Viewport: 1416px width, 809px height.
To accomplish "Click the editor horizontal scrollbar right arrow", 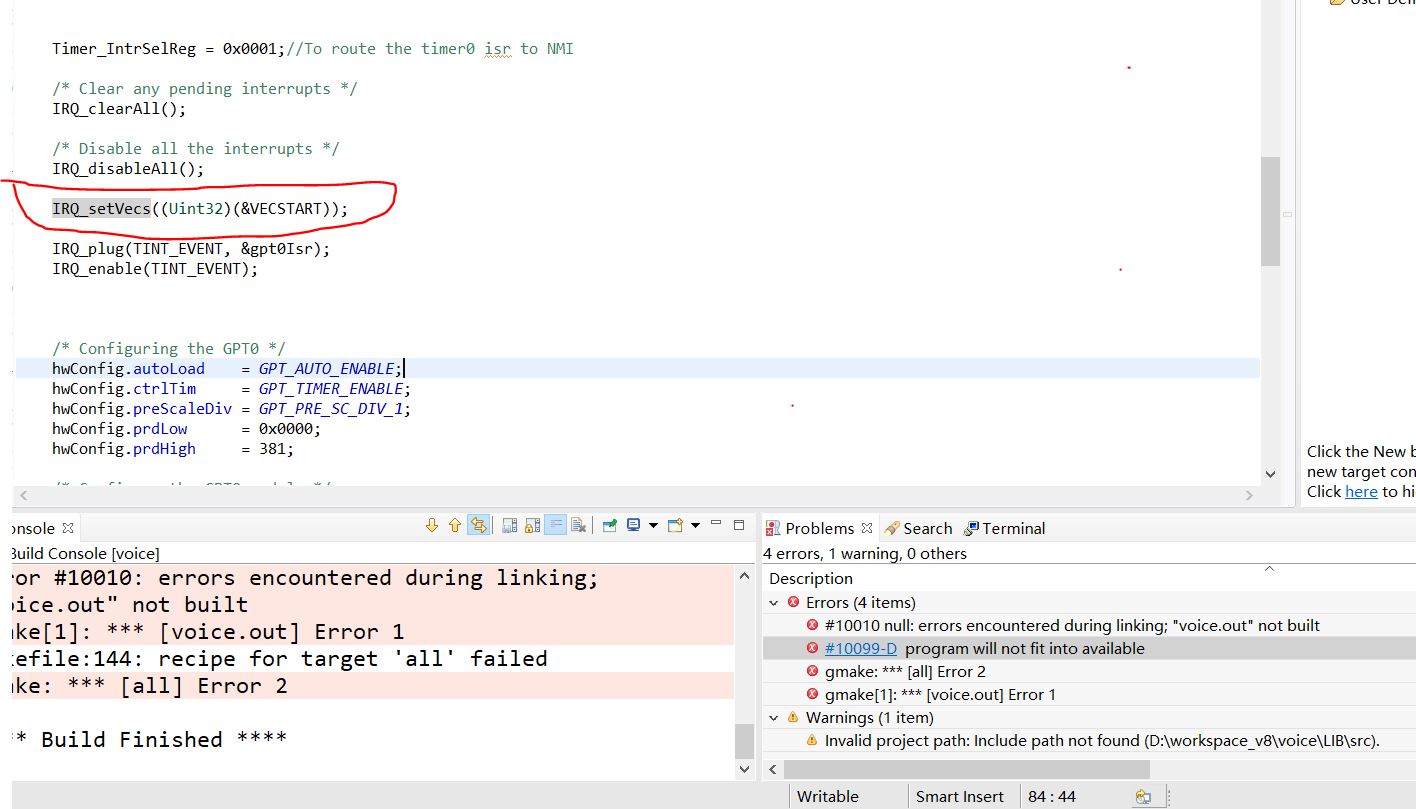I will [1250, 494].
